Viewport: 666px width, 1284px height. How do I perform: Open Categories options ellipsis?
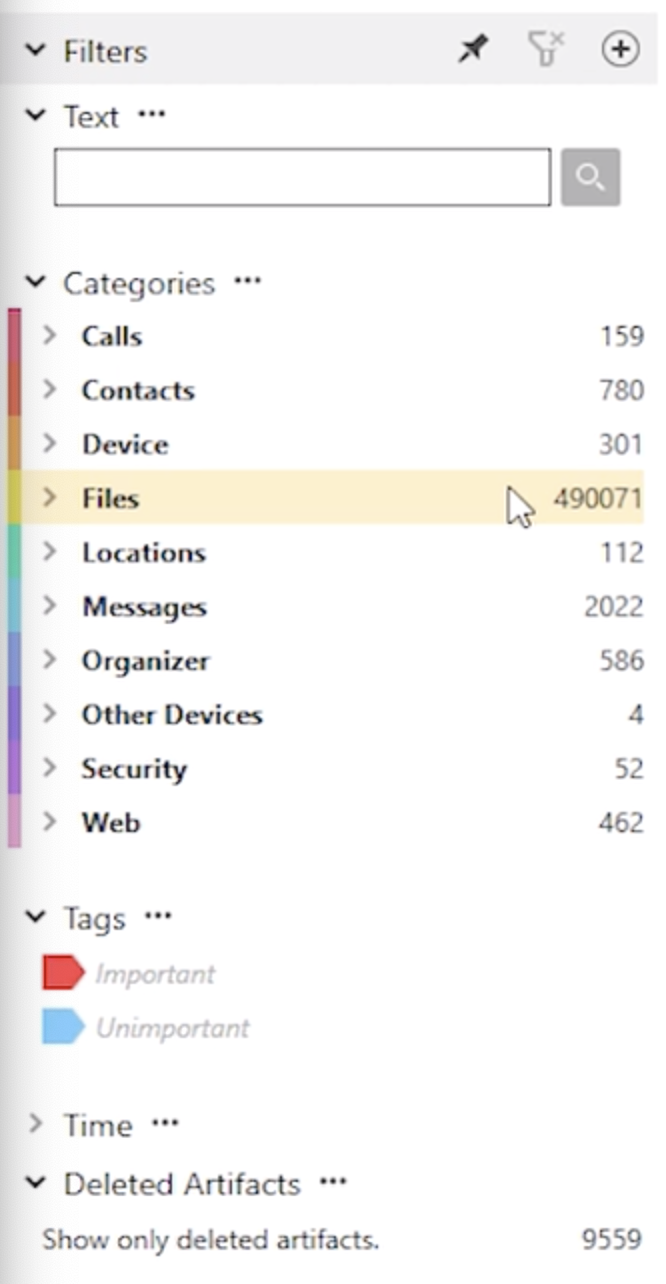click(247, 283)
